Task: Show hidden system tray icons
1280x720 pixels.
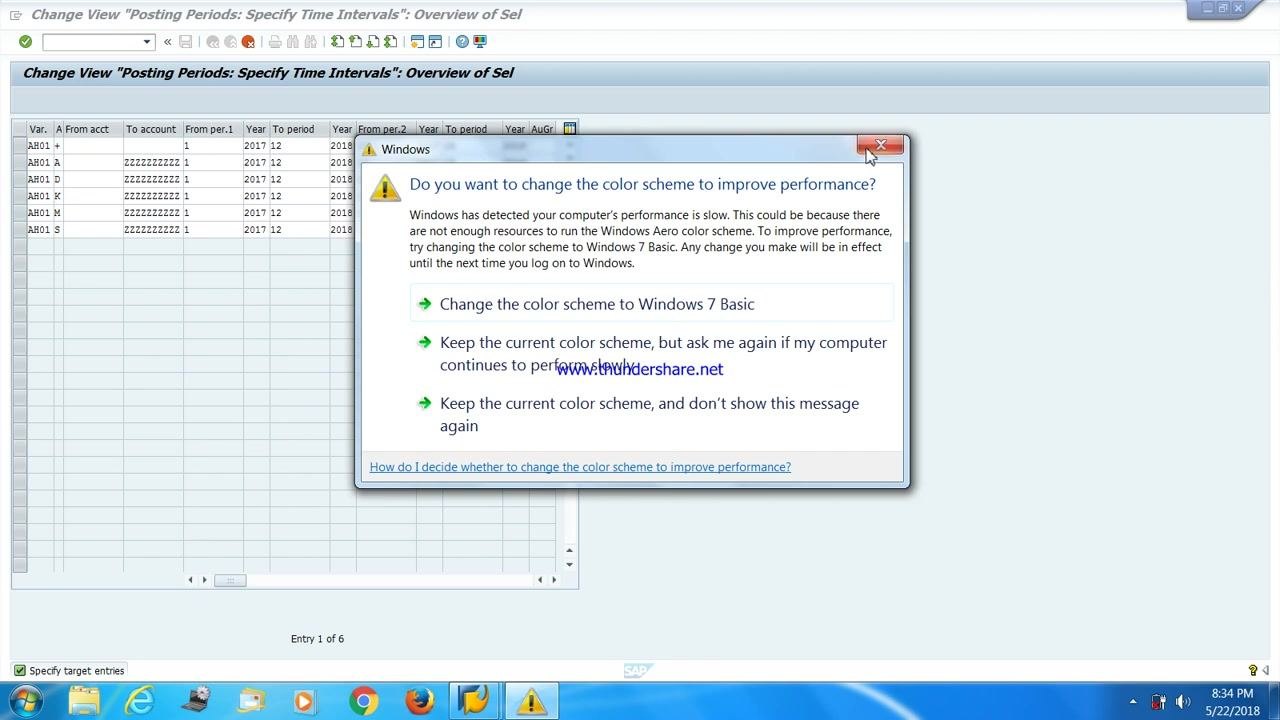Action: pyautogui.click(x=1133, y=702)
